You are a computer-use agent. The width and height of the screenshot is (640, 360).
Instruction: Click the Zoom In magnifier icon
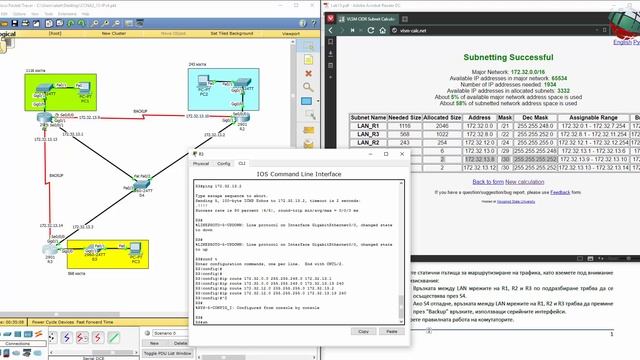(94, 23)
